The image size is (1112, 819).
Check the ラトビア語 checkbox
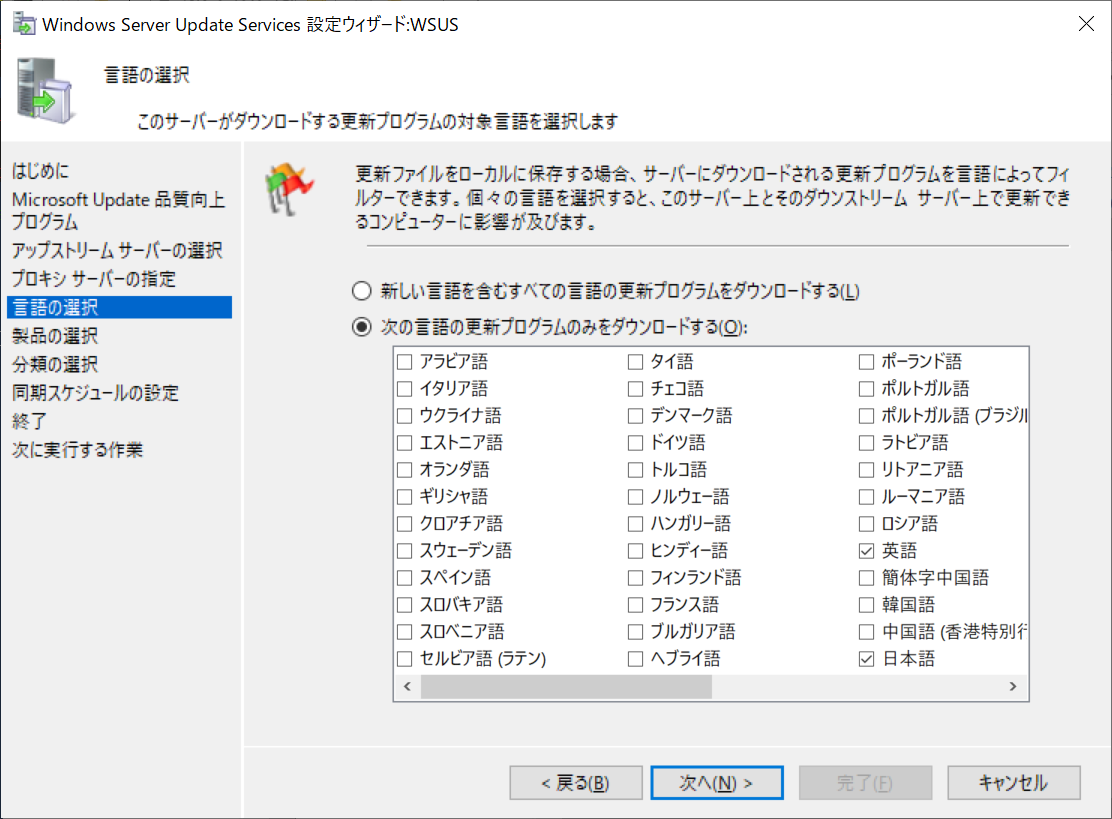pyautogui.click(x=866, y=442)
